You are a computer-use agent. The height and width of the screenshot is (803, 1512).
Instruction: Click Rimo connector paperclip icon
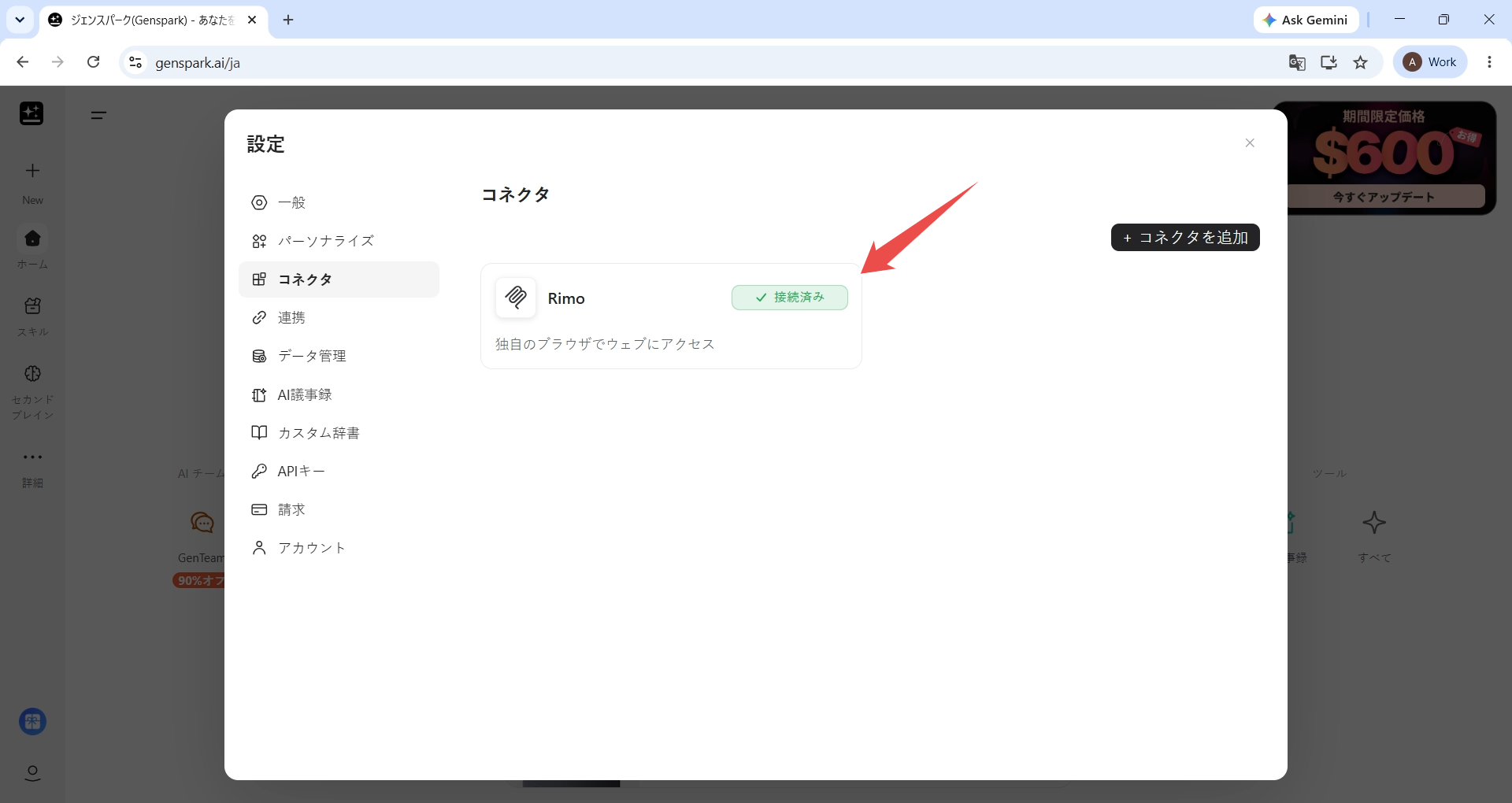(516, 298)
